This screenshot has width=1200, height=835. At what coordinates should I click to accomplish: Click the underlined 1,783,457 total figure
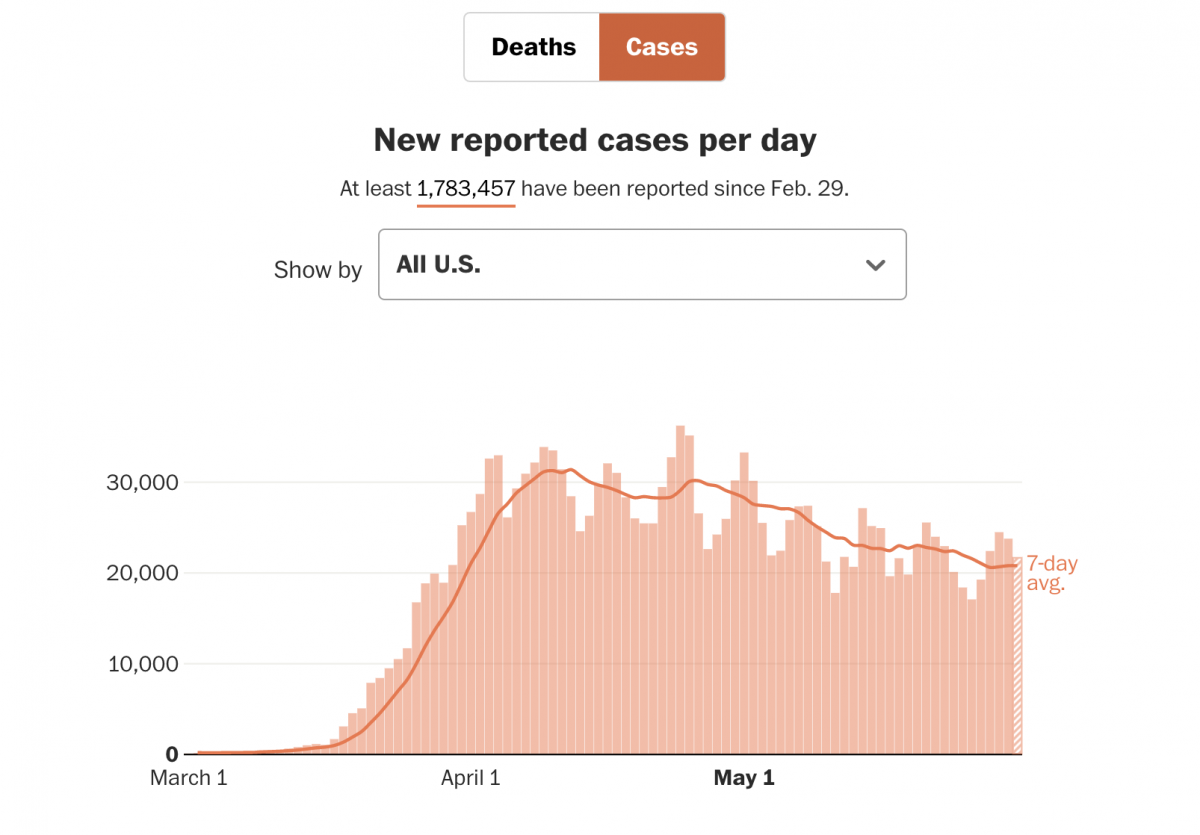click(x=466, y=189)
